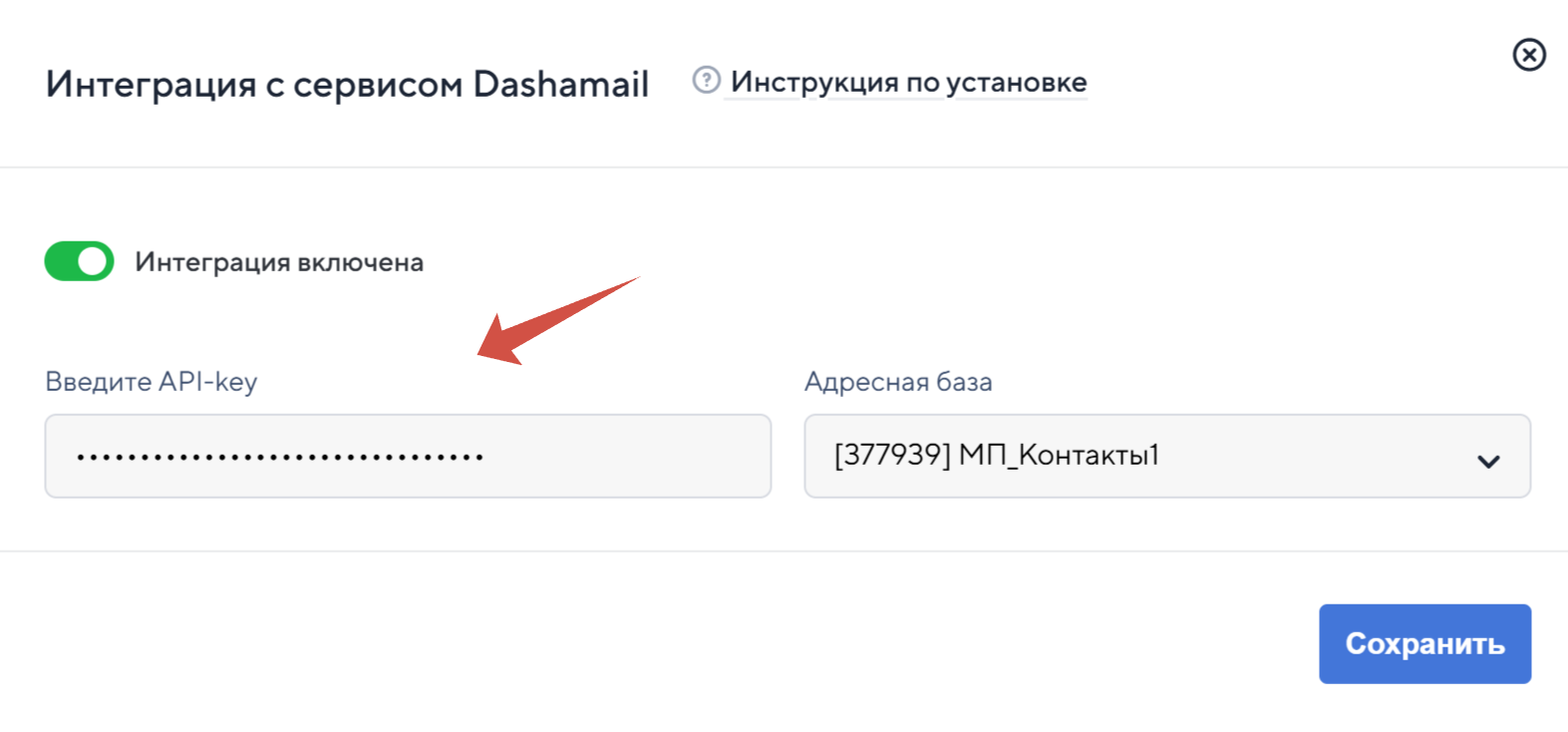Save settings with the Сохранить button
Screen dimensions: 1568x732
click(1424, 644)
